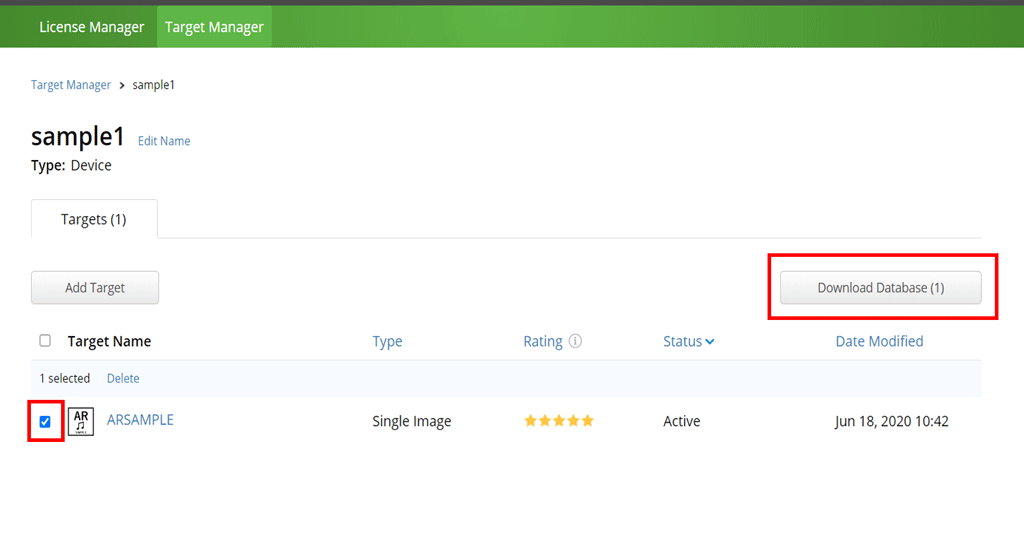Viewport: 1024px width, 548px height.
Task: Click the Add Target button
Action: click(95, 287)
